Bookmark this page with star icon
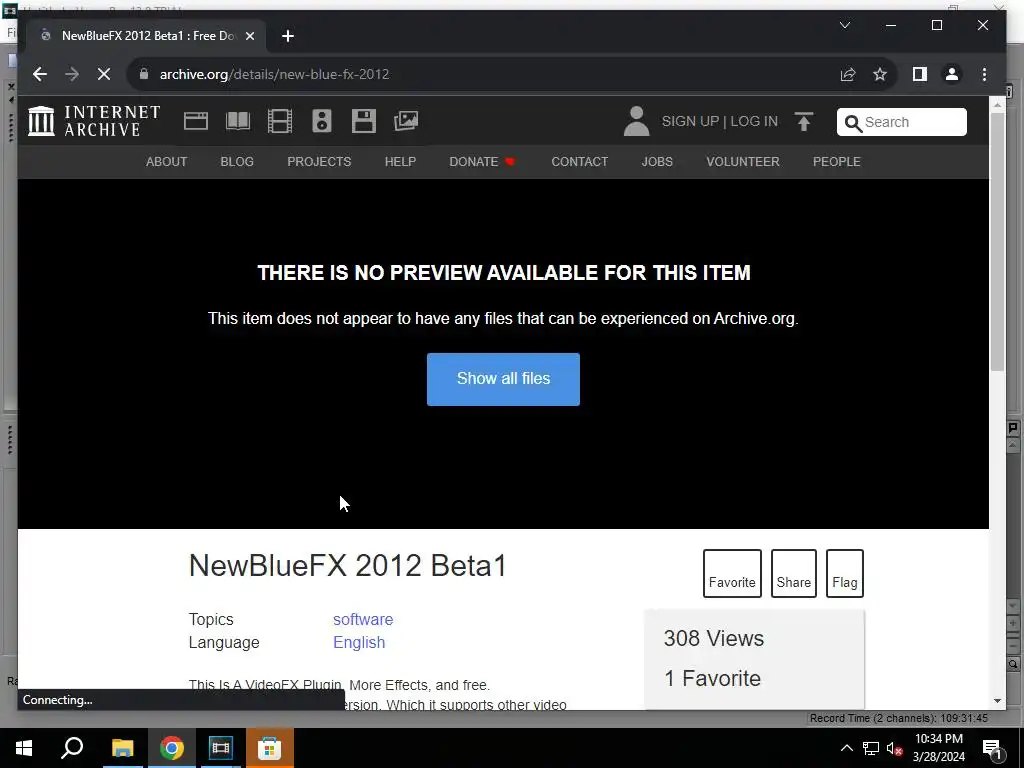The width and height of the screenshot is (1024, 768). (880, 74)
